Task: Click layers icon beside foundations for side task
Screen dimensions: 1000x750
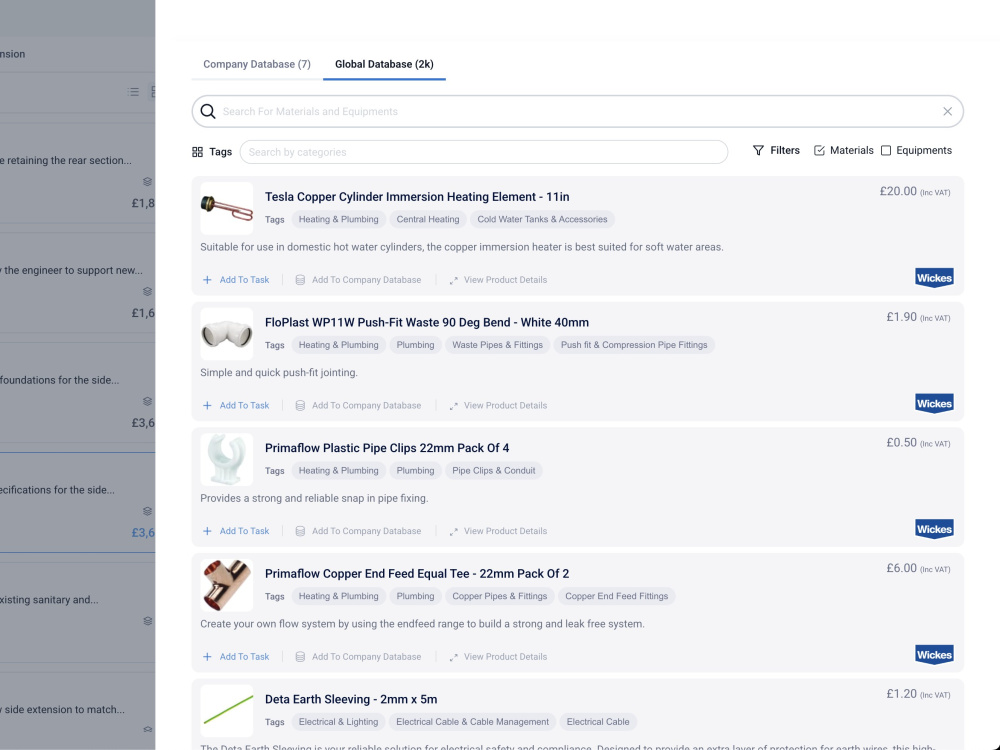Action: click(x=147, y=401)
